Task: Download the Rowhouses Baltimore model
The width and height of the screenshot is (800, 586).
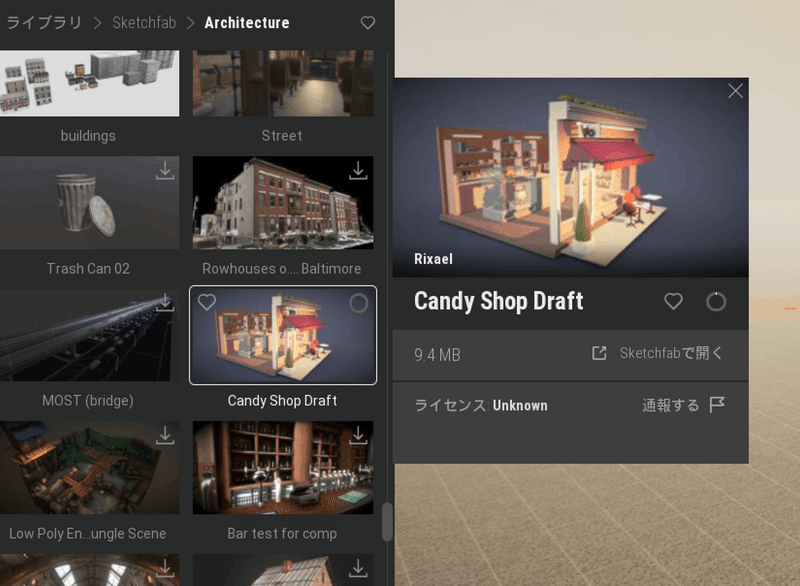Action: (358, 171)
